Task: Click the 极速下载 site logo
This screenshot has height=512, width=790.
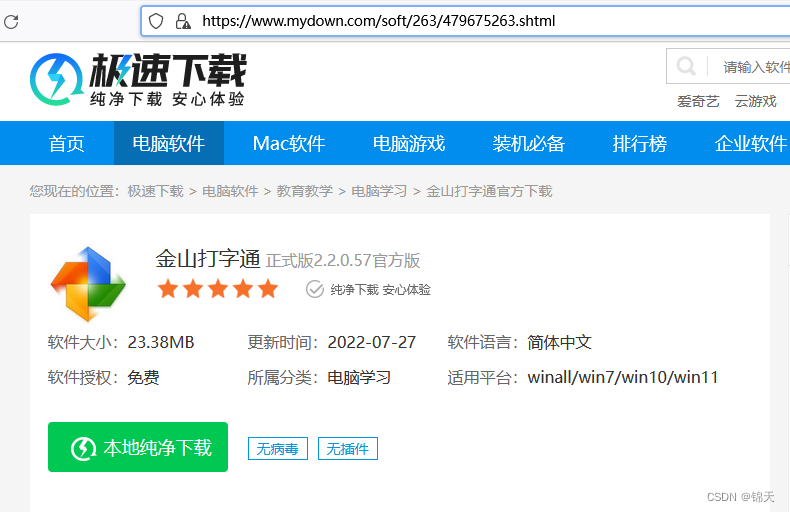Action: [x=138, y=79]
